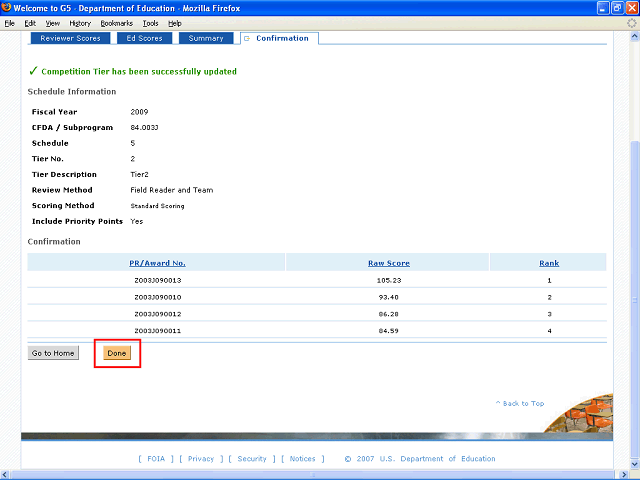The height and width of the screenshot is (480, 640).
Task: Select award number Z003J090011
Action: [158, 331]
